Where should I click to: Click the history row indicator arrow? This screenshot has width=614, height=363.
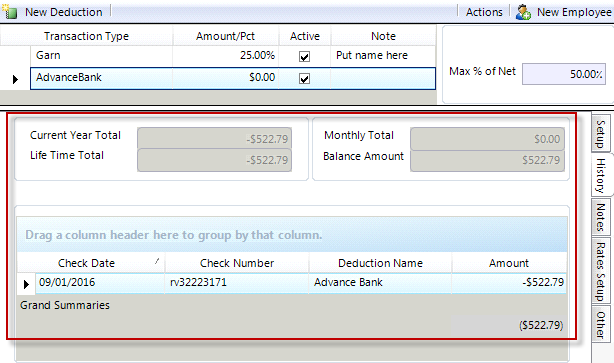coord(26,284)
